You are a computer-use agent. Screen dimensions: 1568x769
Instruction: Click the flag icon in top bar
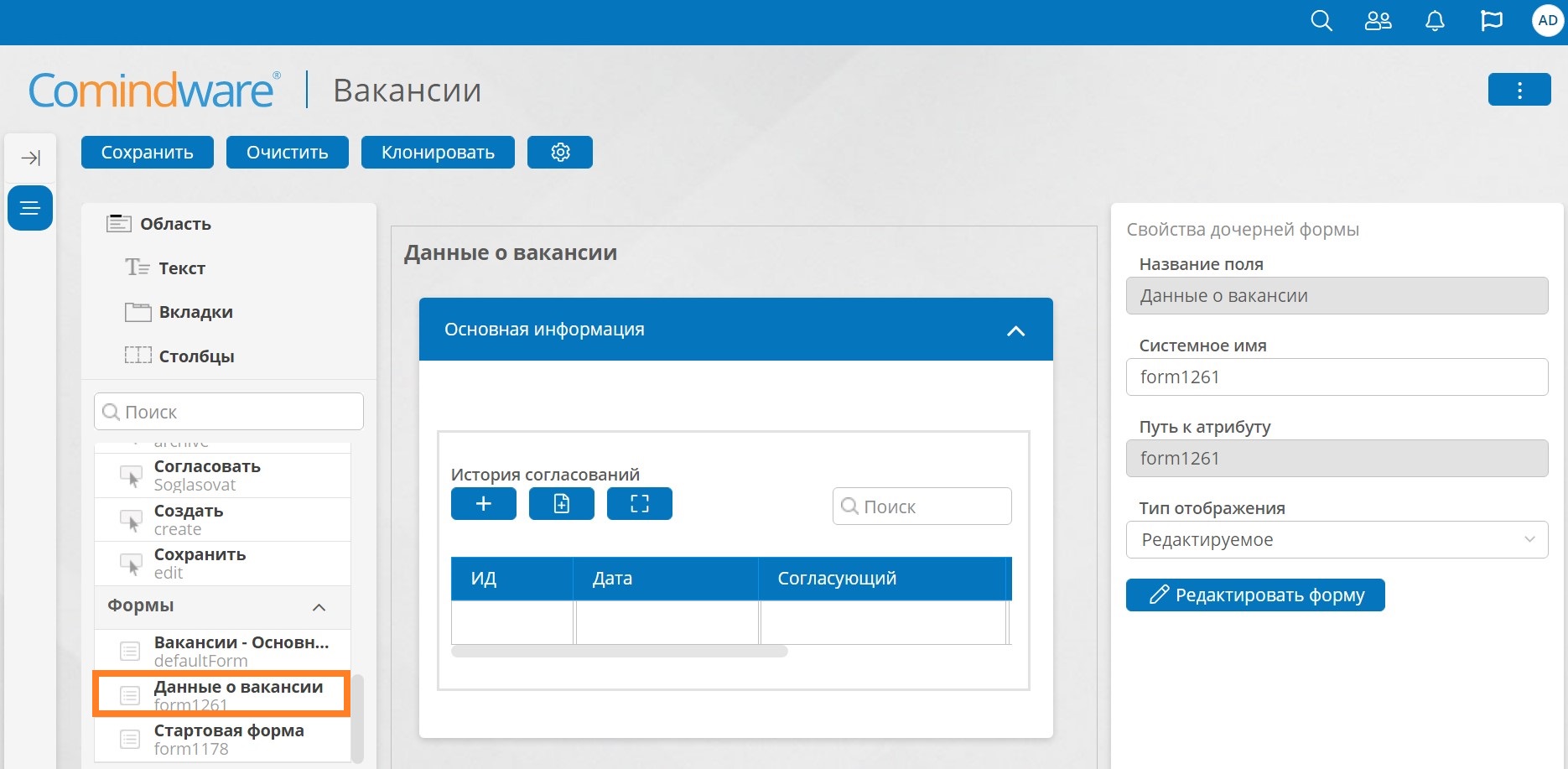pyautogui.click(x=1492, y=21)
